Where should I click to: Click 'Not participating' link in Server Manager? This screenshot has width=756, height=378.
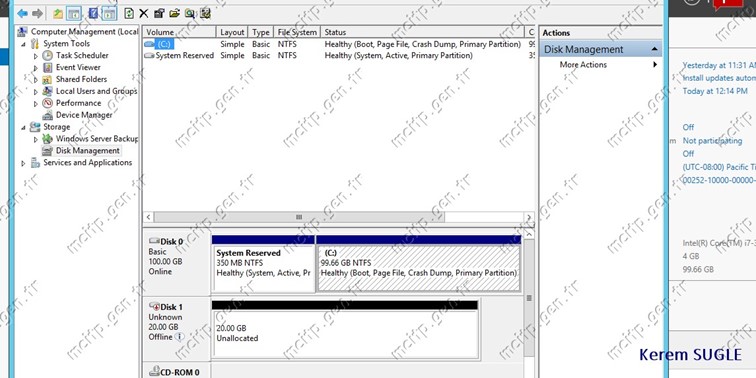tap(712, 141)
